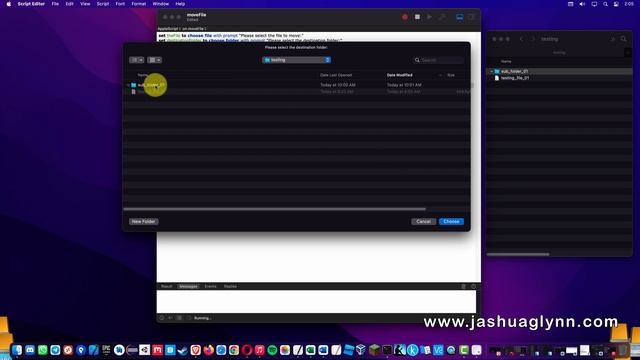Select testing_file_01 in the Finder window
This screenshot has height=360, width=640.
pos(515,78)
